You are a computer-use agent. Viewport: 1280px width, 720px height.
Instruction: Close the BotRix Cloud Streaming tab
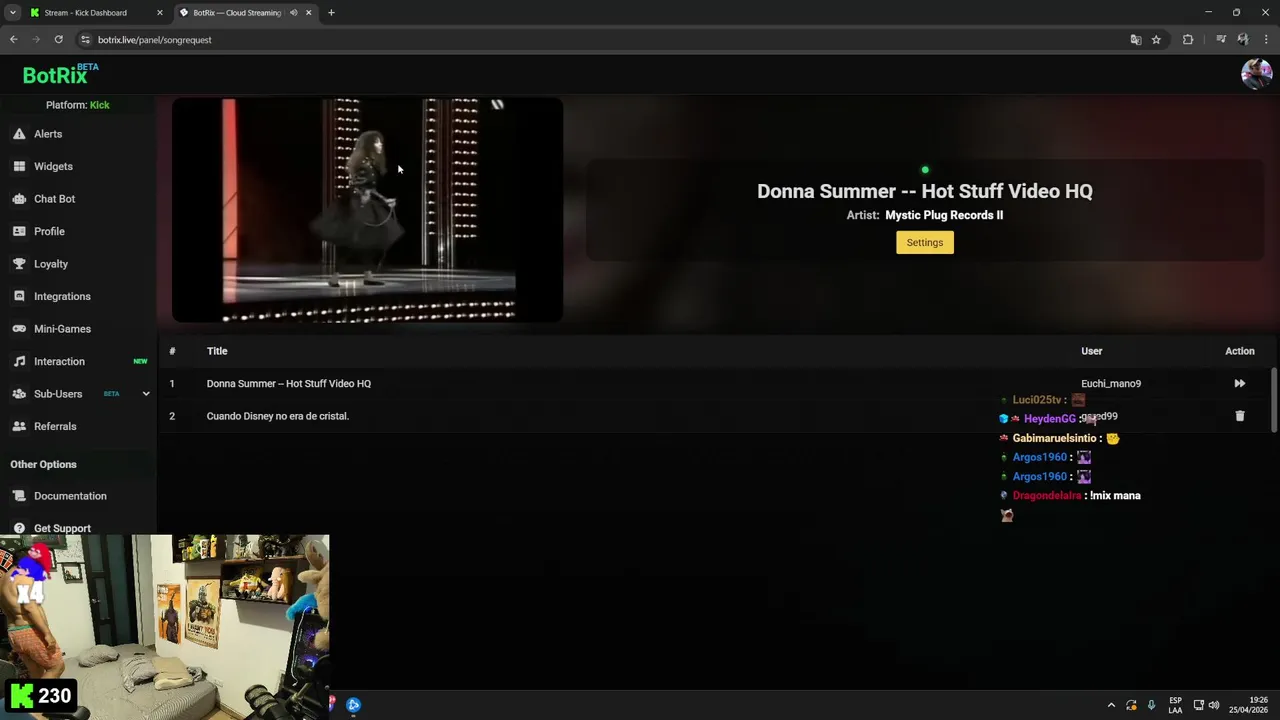tap(308, 13)
